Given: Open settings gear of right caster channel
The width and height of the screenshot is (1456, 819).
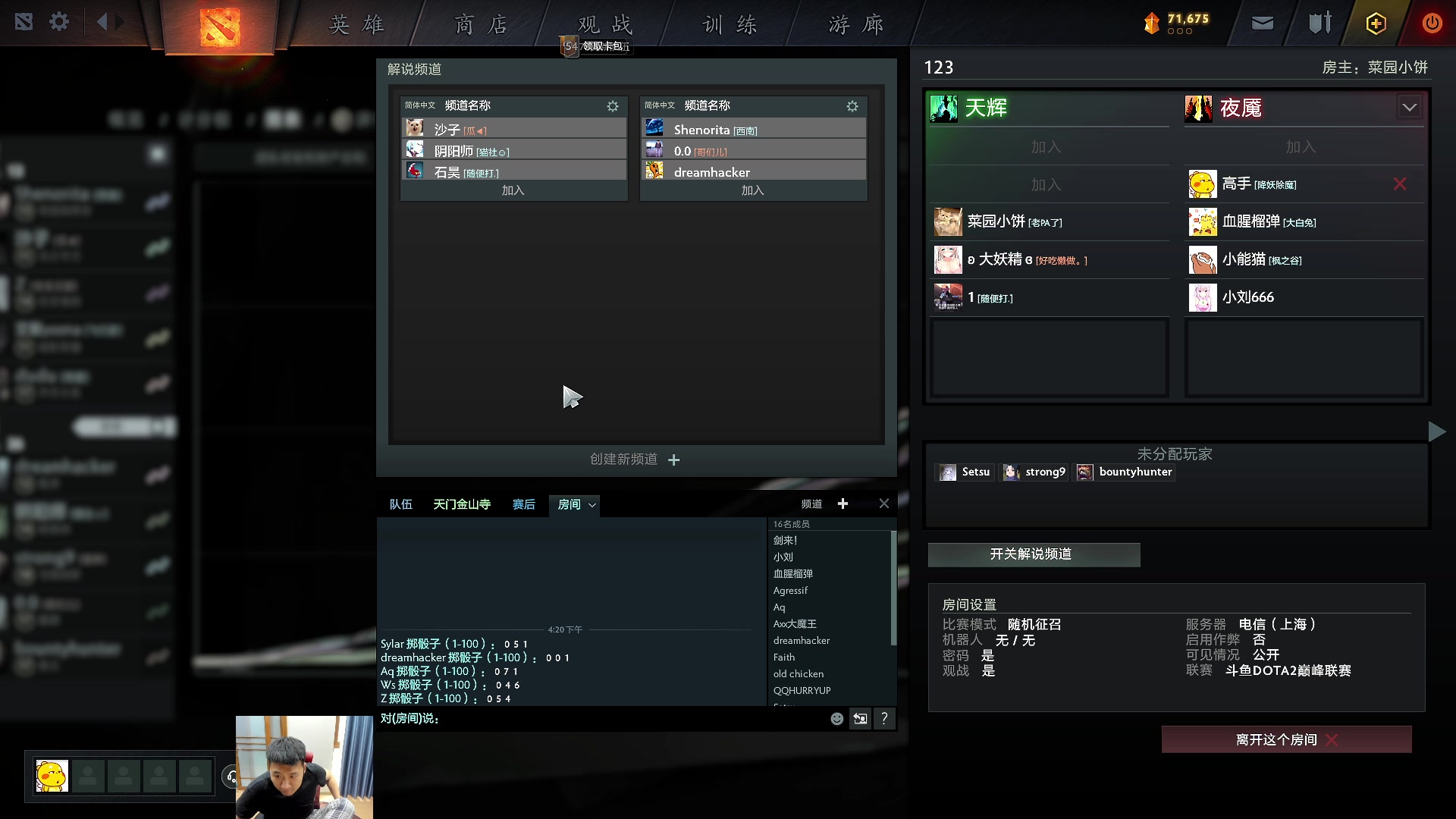Looking at the screenshot, I should [852, 106].
